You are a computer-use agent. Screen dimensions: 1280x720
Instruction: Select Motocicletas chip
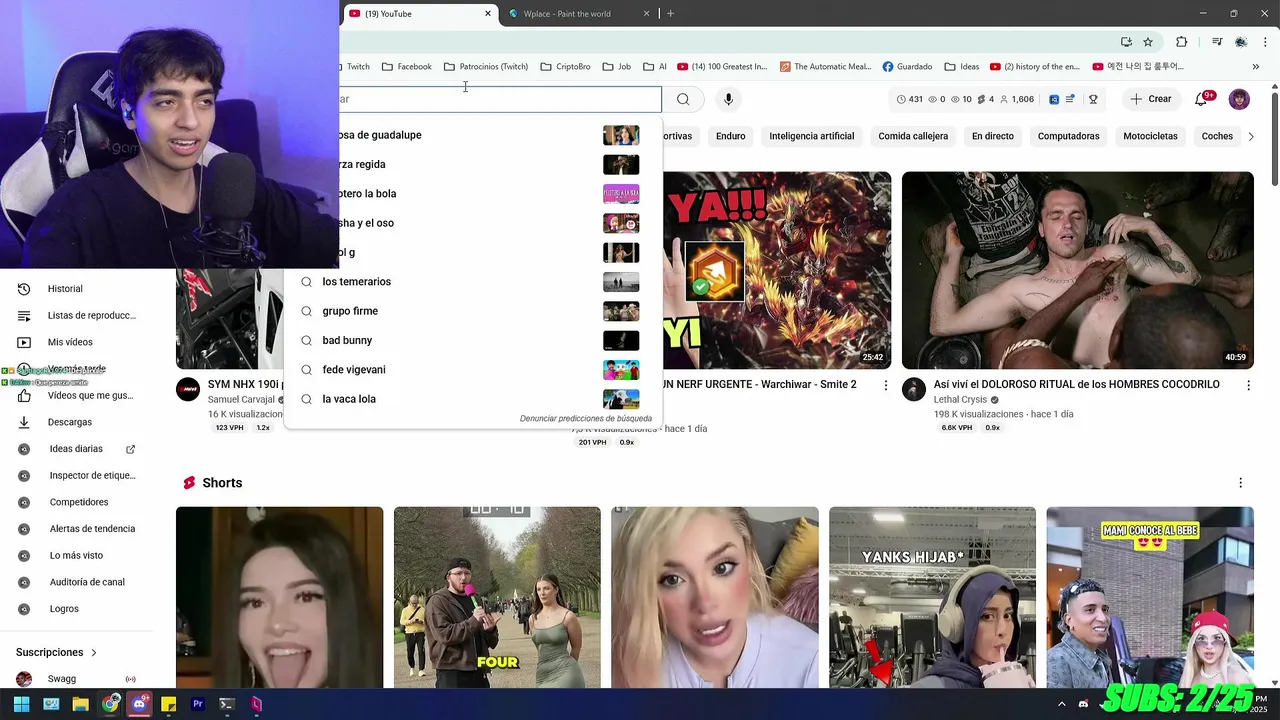click(x=1150, y=136)
